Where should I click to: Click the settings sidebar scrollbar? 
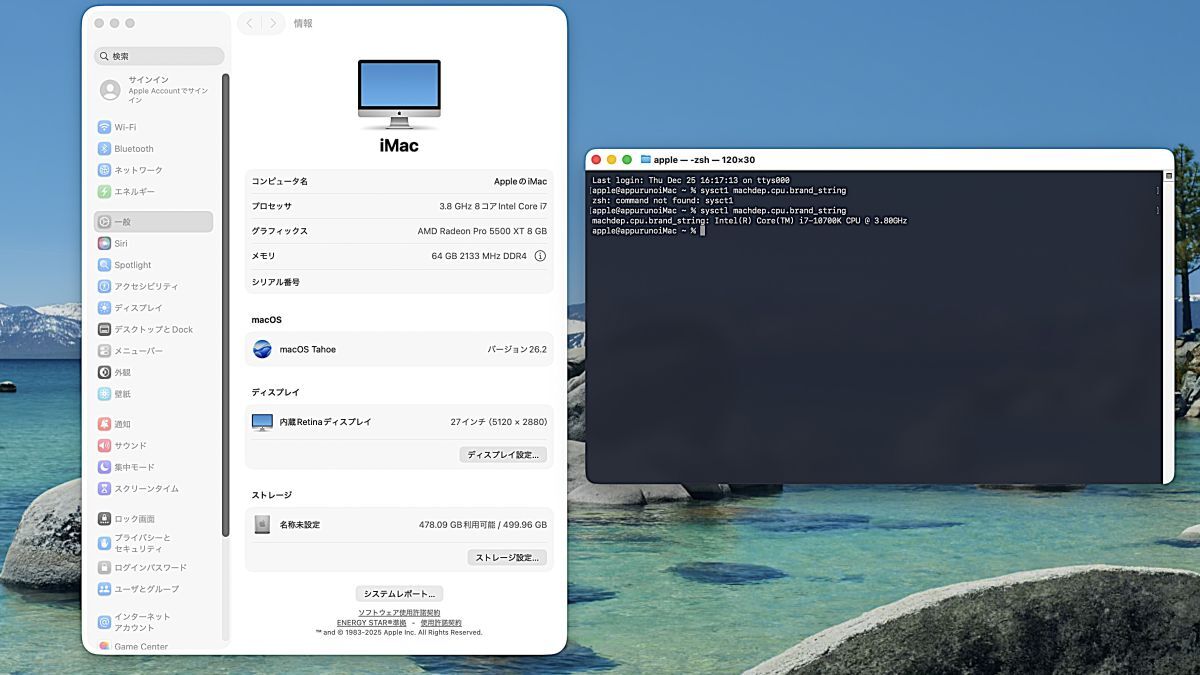[226, 305]
